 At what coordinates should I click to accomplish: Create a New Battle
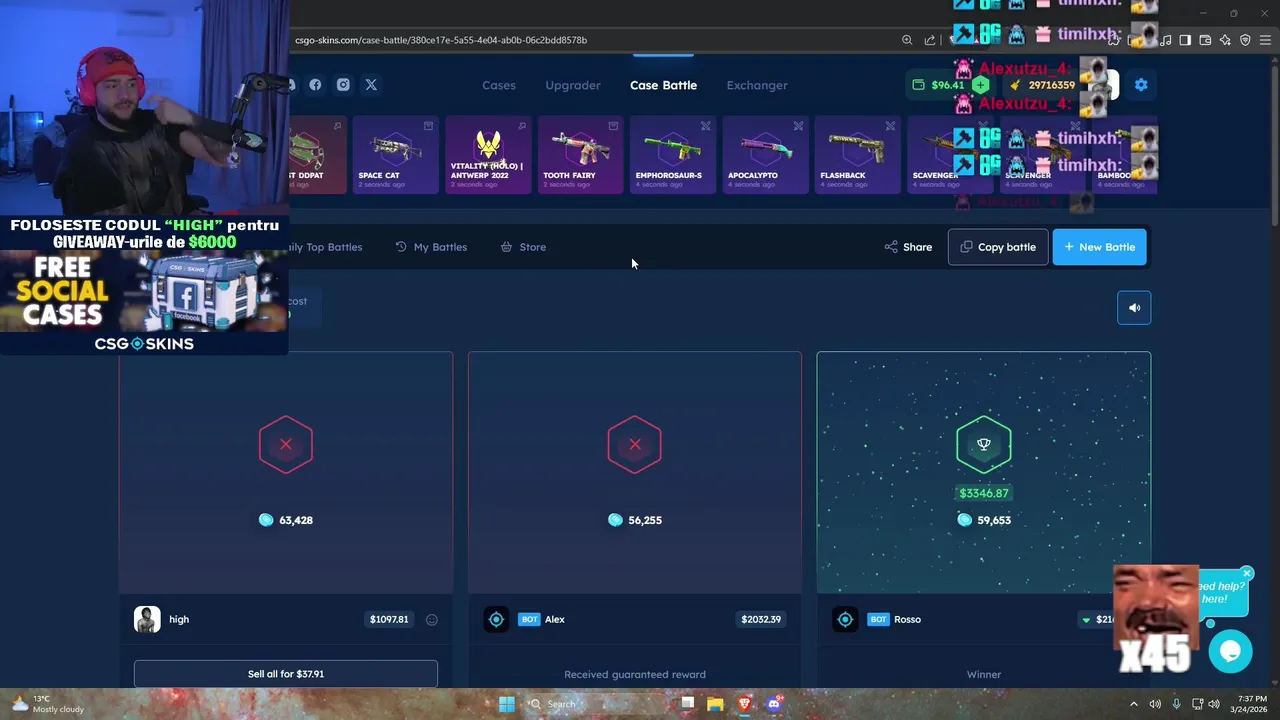click(x=1100, y=247)
